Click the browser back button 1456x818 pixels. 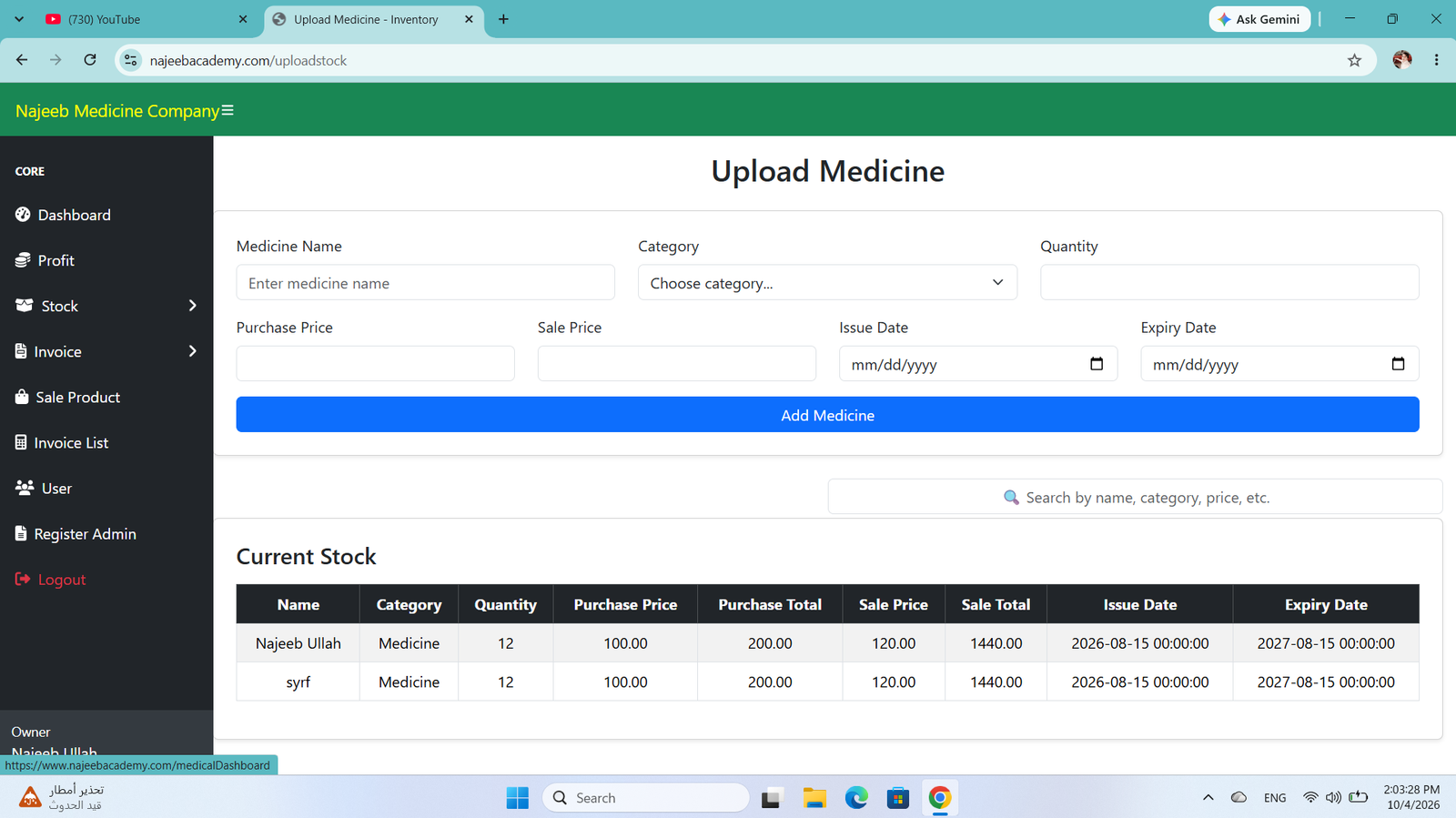coord(22,60)
